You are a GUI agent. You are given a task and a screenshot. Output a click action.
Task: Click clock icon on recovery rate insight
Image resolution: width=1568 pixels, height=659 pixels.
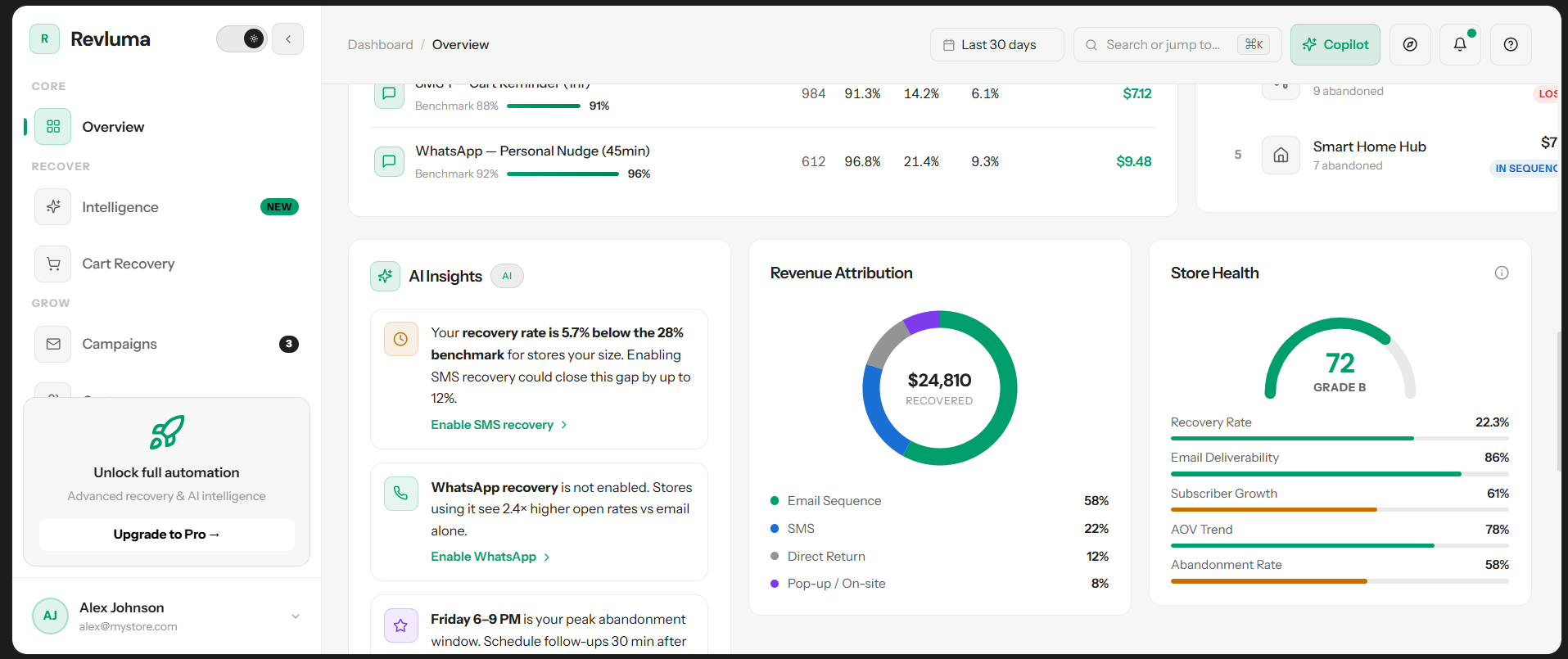[400, 339]
